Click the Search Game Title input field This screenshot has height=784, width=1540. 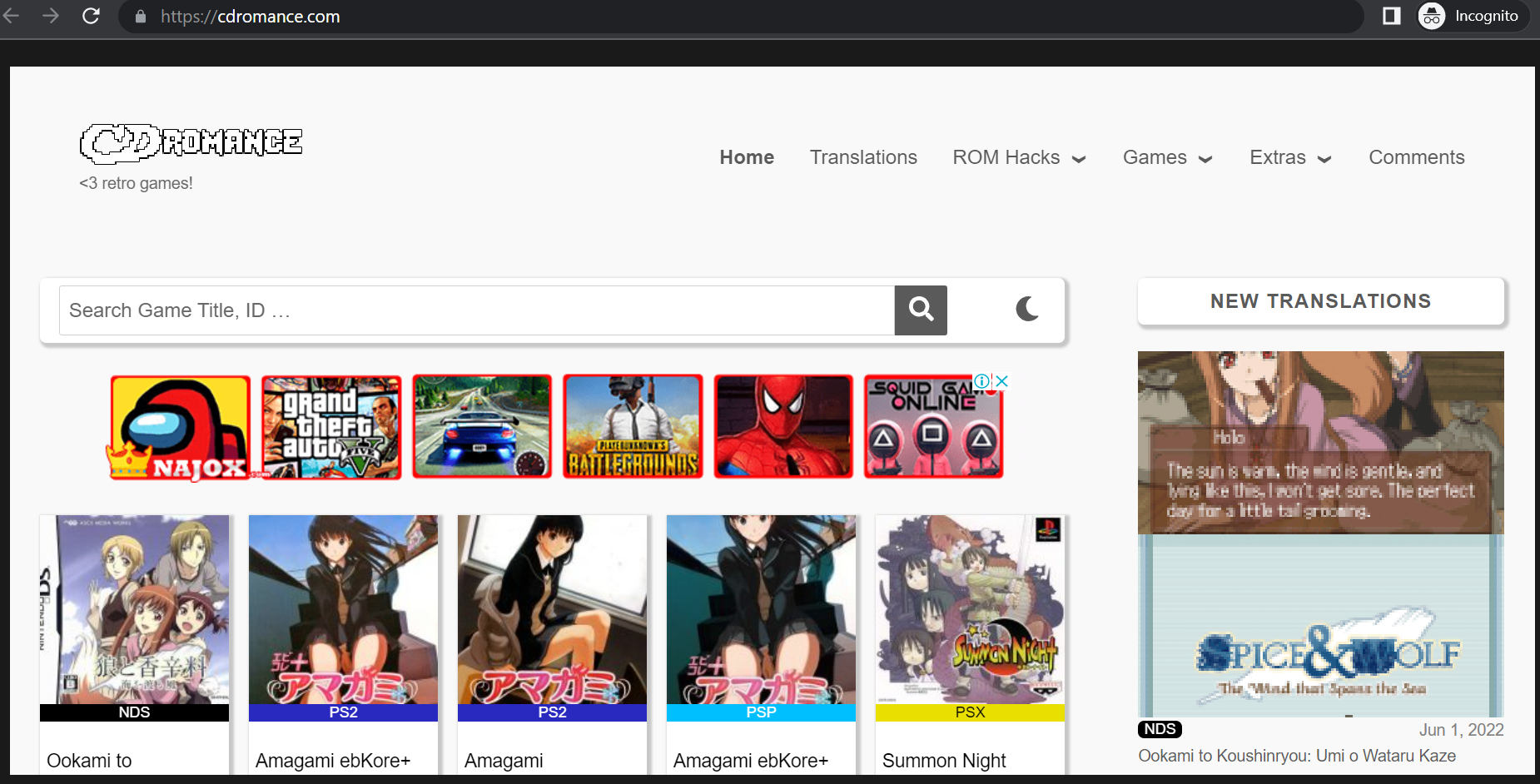(x=476, y=310)
